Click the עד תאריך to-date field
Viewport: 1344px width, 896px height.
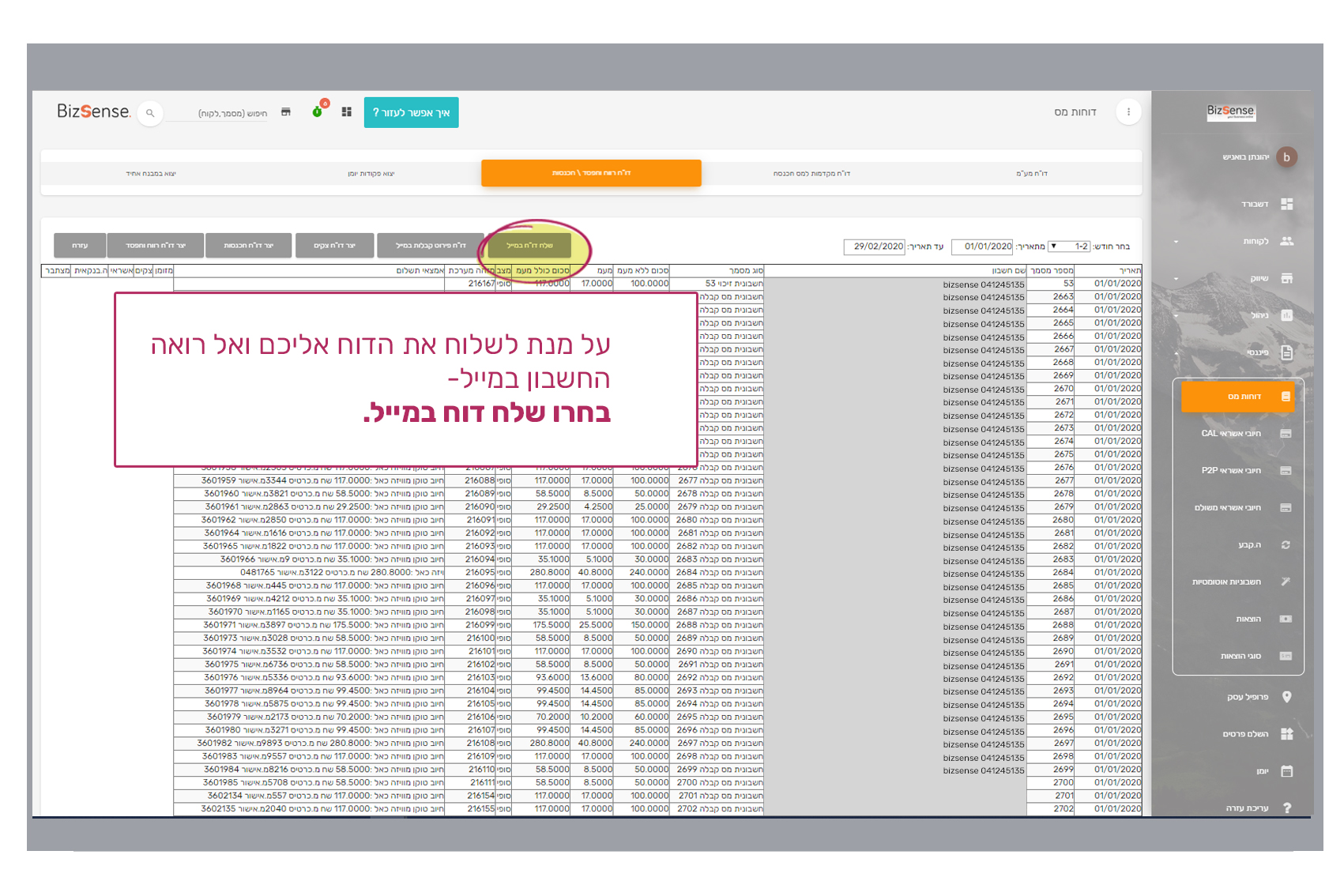click(875, 247)
